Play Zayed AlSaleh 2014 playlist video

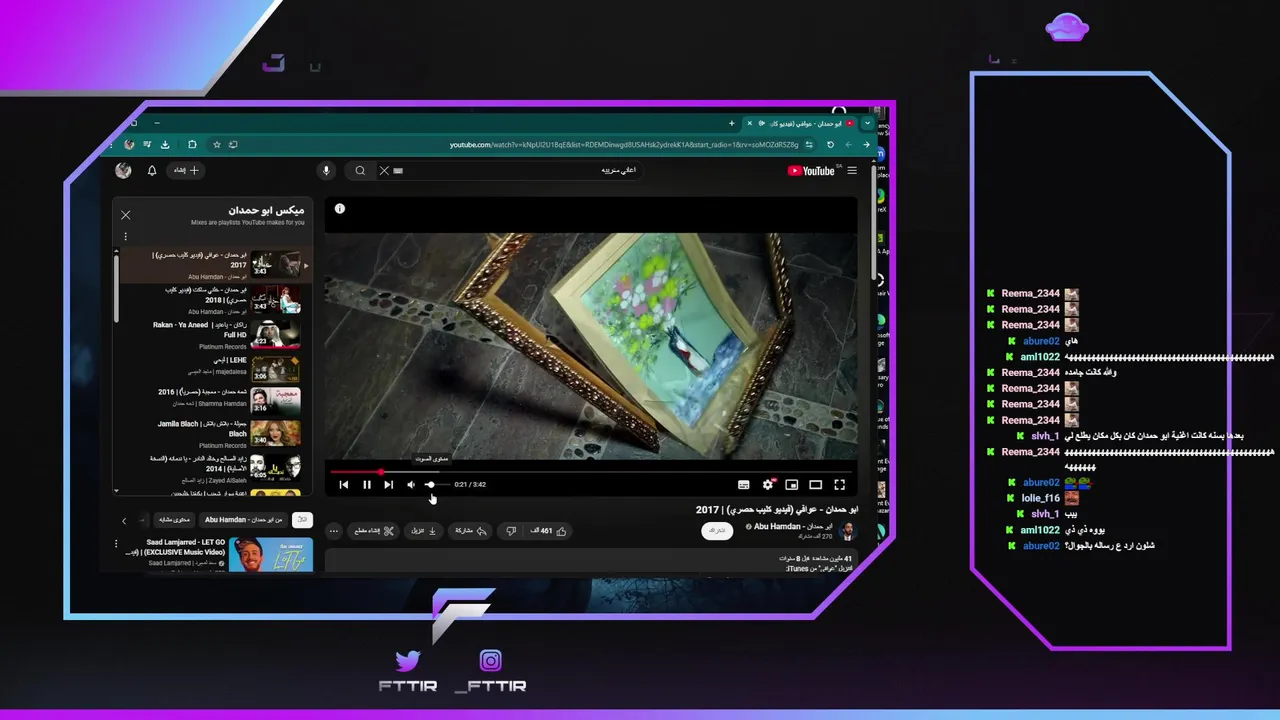214,468
